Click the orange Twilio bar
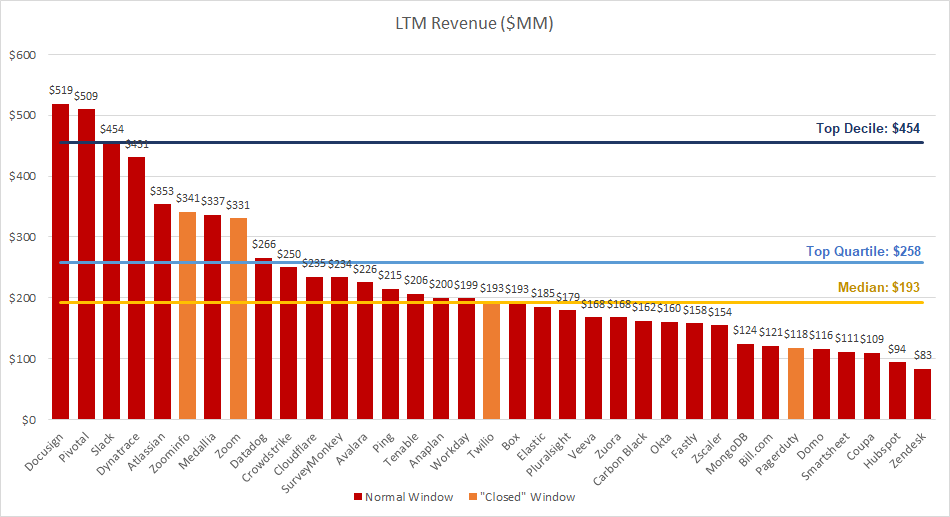950x517 pixels. [x=491, y=361]
